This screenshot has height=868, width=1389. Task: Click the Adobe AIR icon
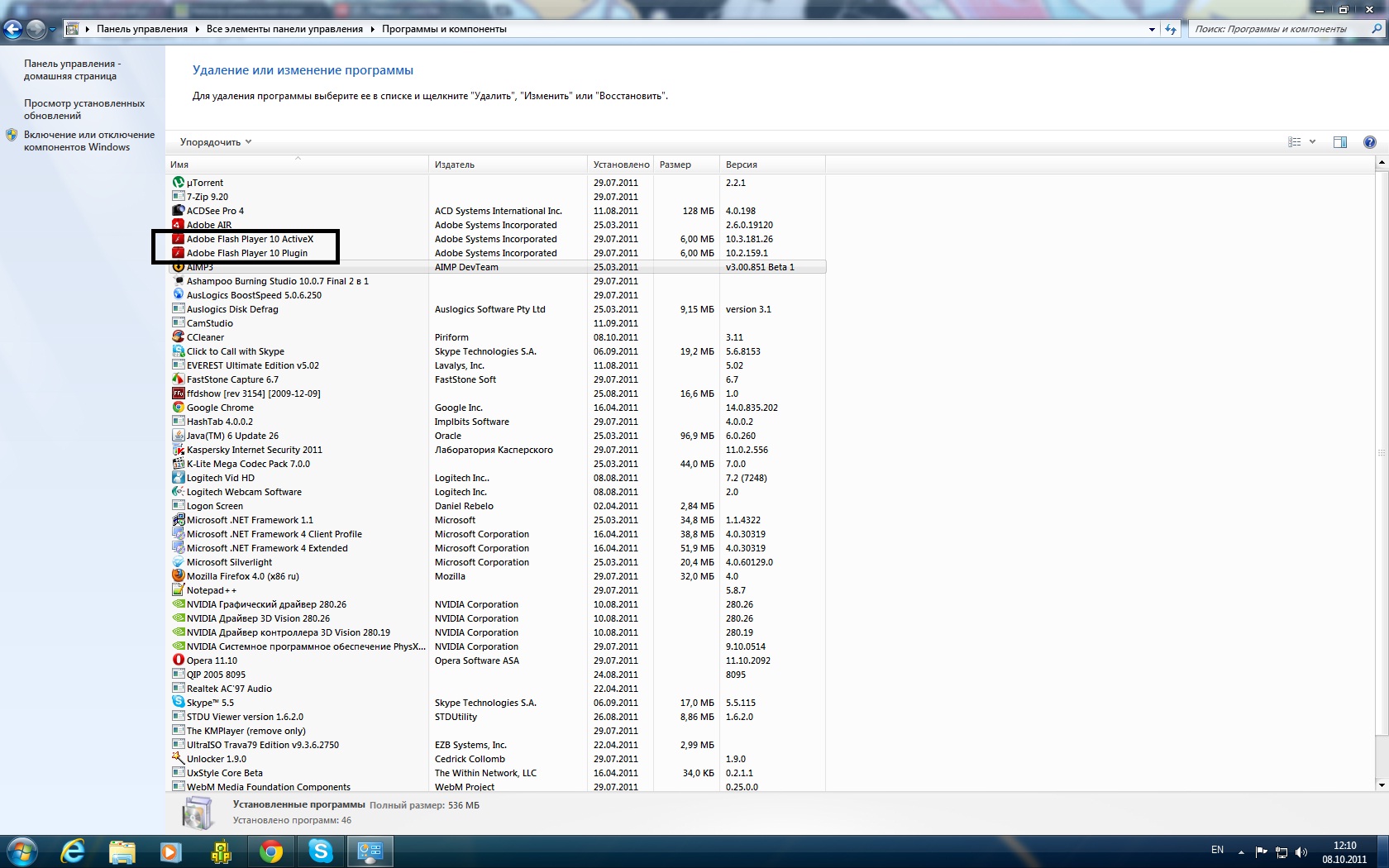178,225
